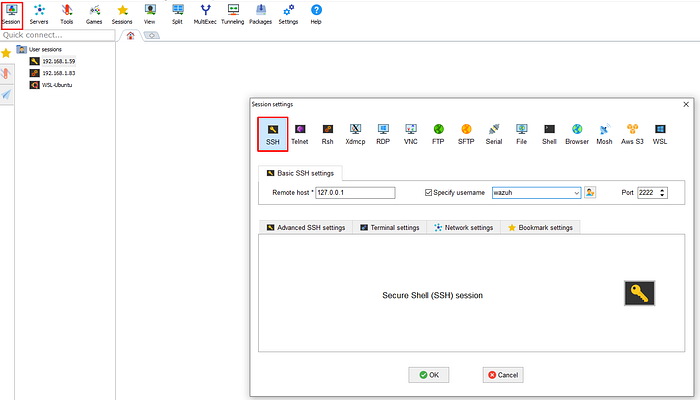The height and width of the screenshot is (400, 700).
Task: Cancel the Session settings dialog
Action: point(503,375)
